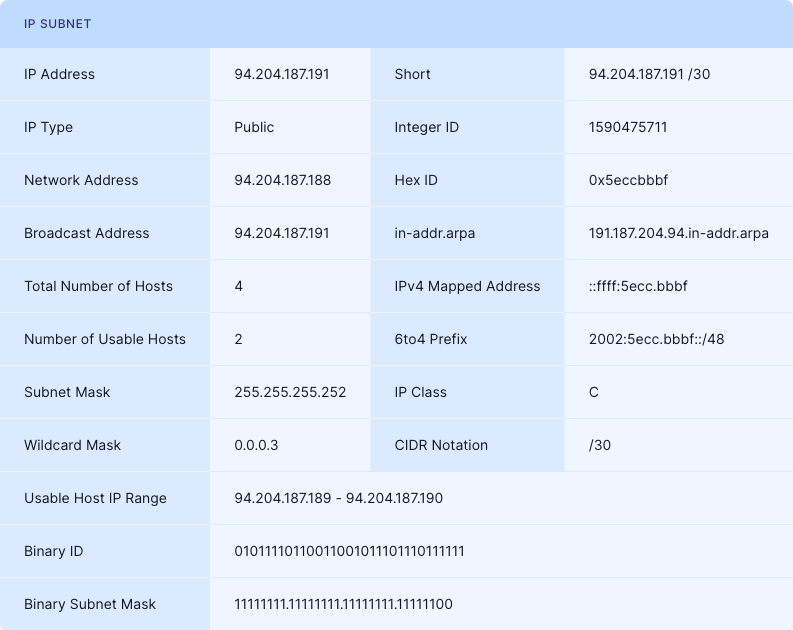Viewport: 793px width, 630px height.
Task: Select the Network Address value 94.204.187.188
Action: 282,180
